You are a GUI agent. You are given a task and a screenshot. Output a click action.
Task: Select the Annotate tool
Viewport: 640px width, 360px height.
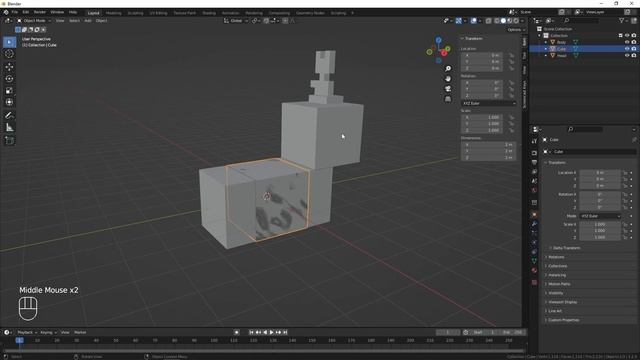pos(9,116)
